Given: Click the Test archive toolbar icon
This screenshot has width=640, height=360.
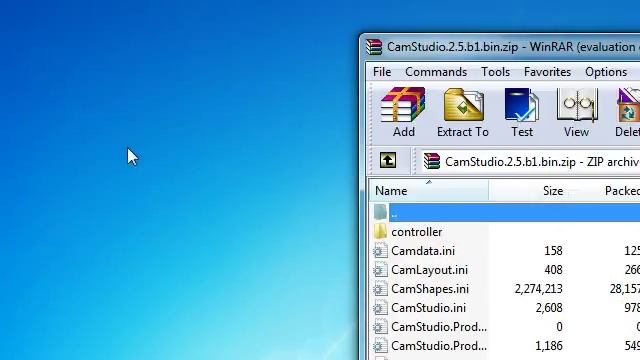Looking at the screenshot, I should (x=521, y=104).
